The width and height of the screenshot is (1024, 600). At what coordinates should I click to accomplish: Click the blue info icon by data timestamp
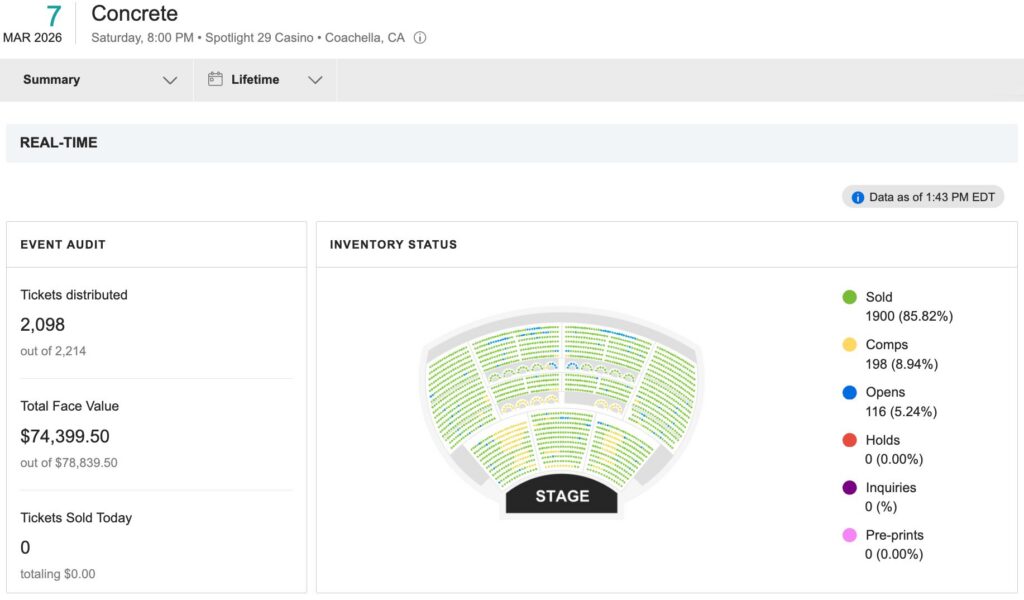point(857,197)
